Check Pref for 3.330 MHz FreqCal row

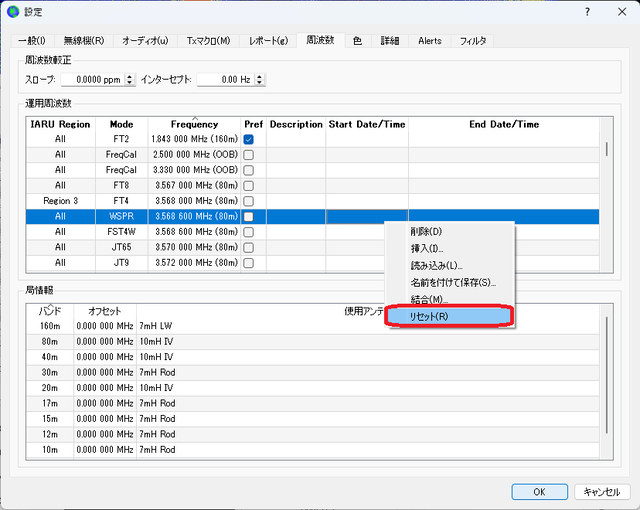point(248,171)
